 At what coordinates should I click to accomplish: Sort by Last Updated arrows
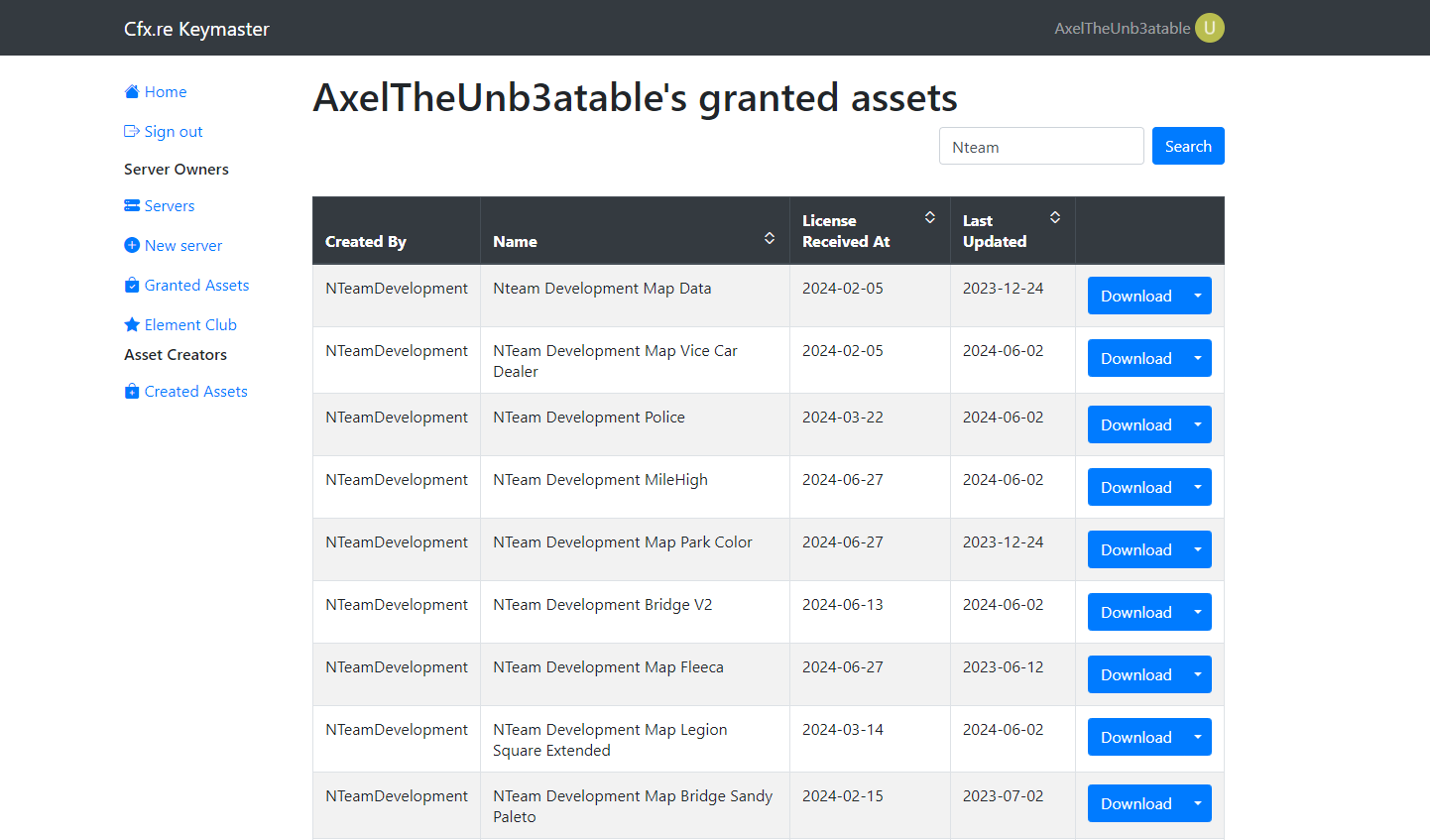click(1055, 217)
